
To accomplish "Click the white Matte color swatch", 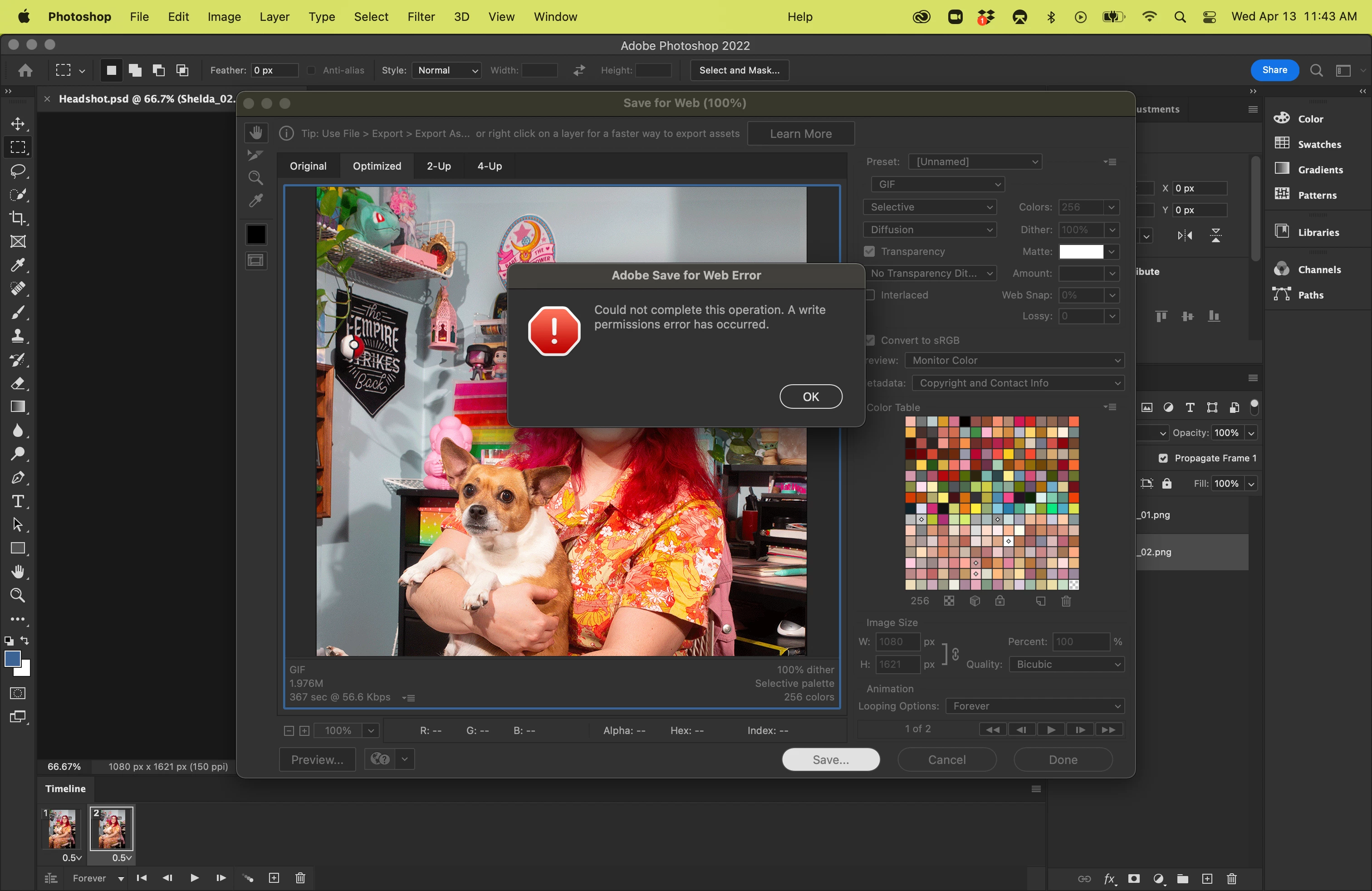I will (1081, 251).
